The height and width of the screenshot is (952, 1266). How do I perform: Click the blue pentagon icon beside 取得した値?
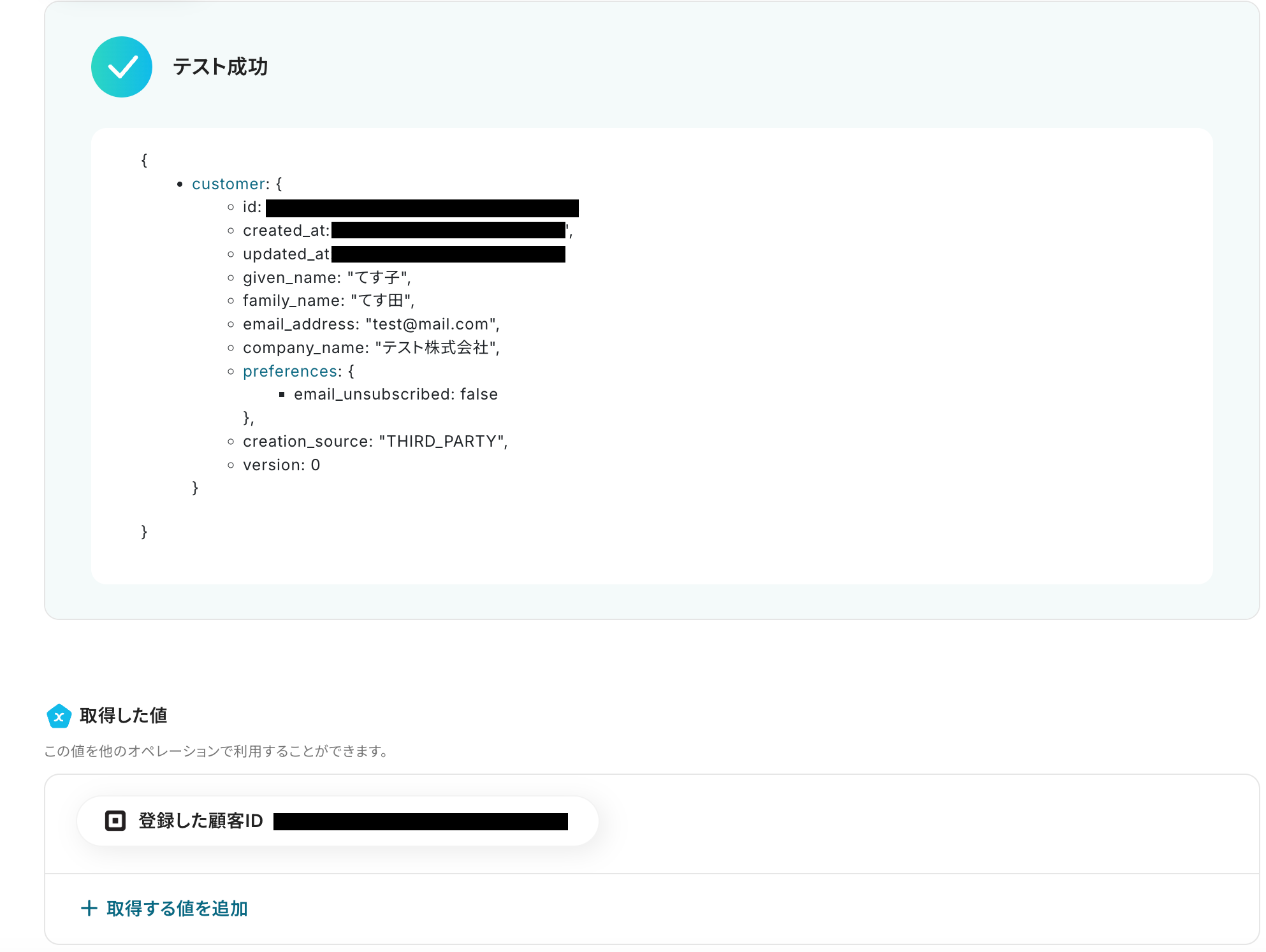pyautogui.click(x=59, y=716)
